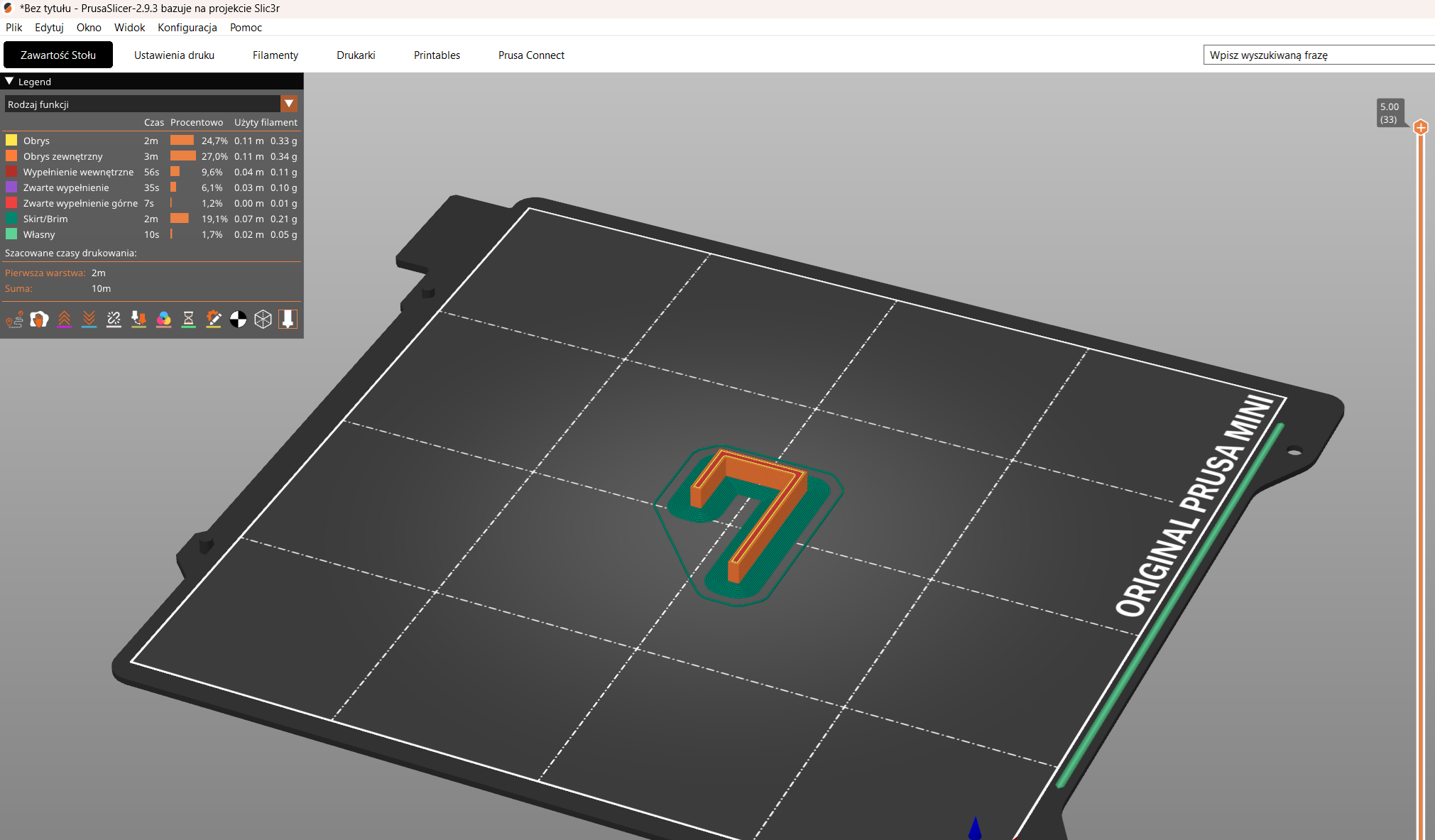This screenshot has width=1435, height=840.
Task: Open the Okno menu
Action: 89,28
